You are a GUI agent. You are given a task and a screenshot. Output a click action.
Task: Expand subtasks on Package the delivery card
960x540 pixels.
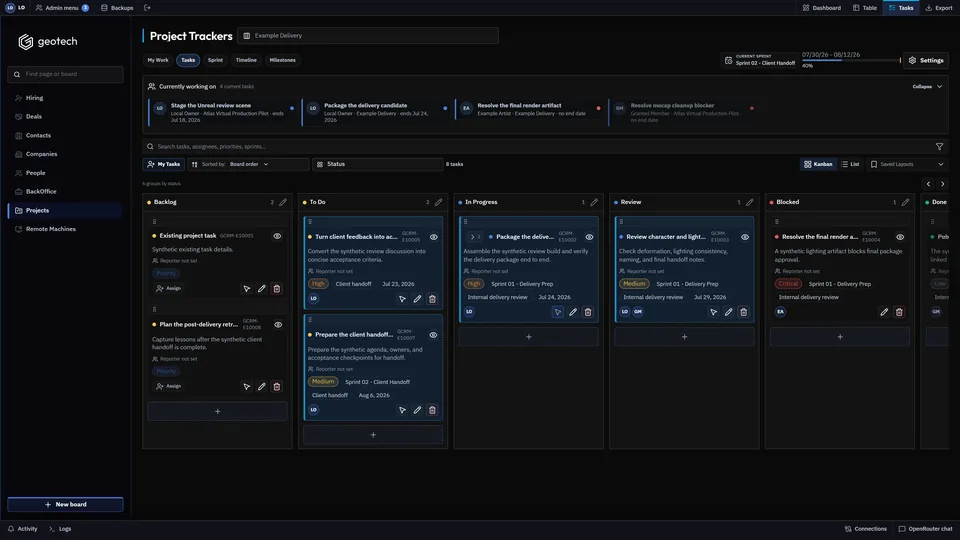(x=474, y=237)
